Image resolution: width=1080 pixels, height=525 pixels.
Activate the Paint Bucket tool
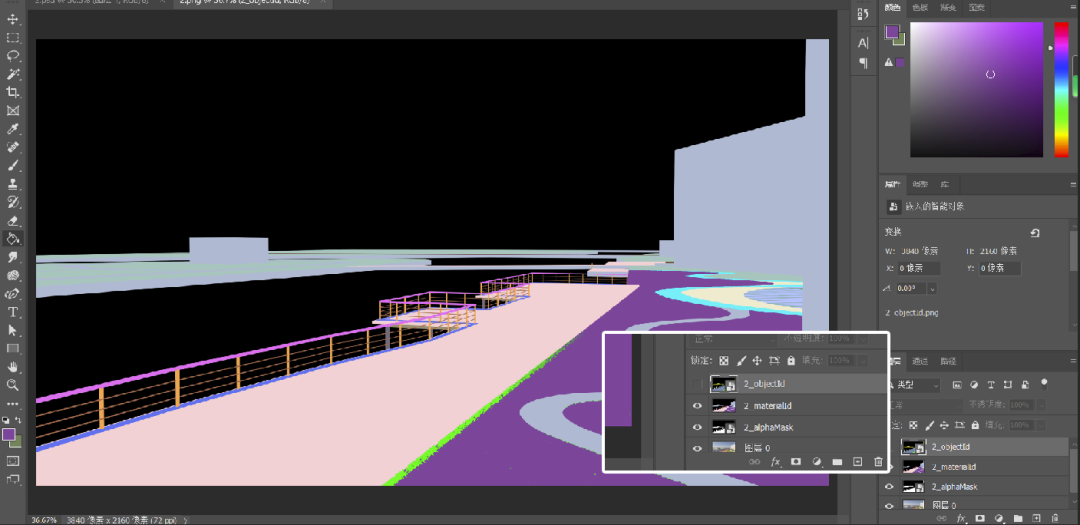pos(13,239)
